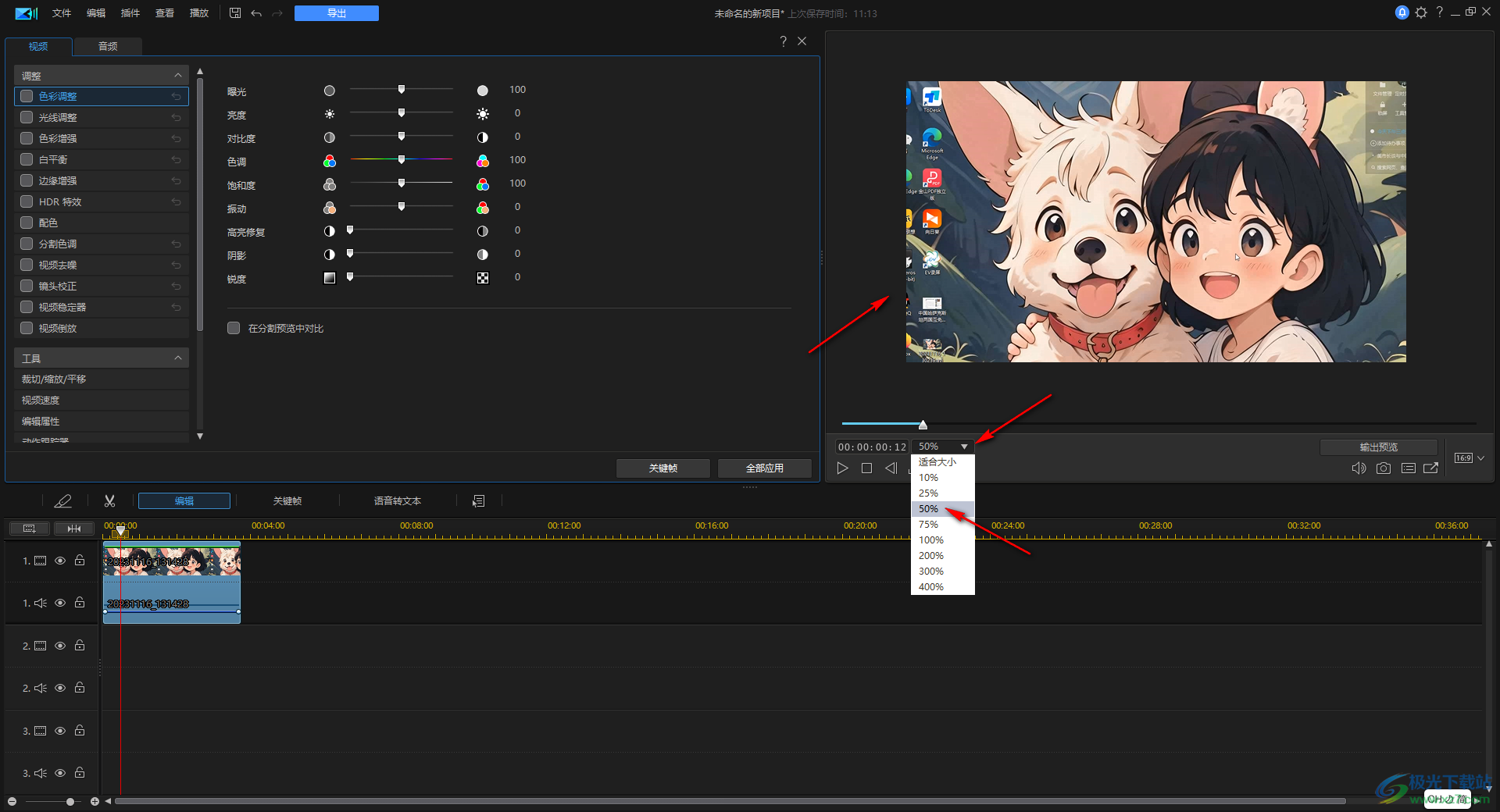1500x812 pixels.
Task: Open the 插件 menu
Action: pyautogui.click(x=130, y=13)
